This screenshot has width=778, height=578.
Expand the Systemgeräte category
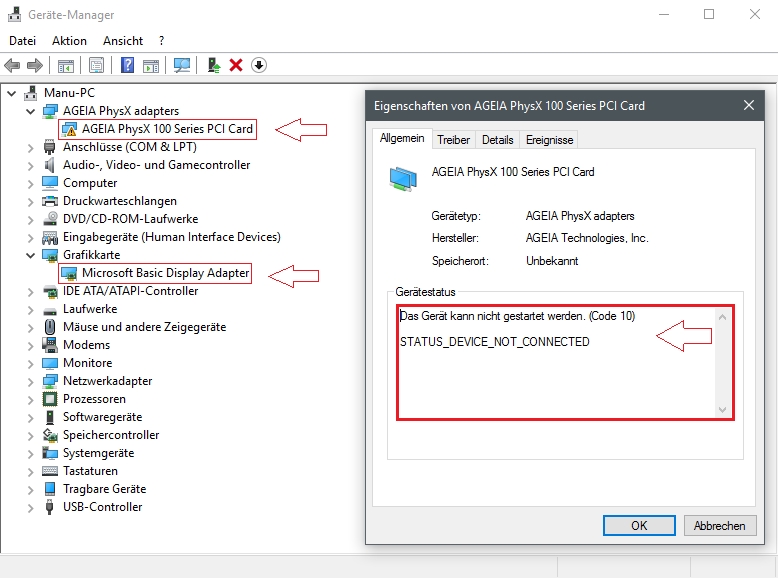click(31, 453)
